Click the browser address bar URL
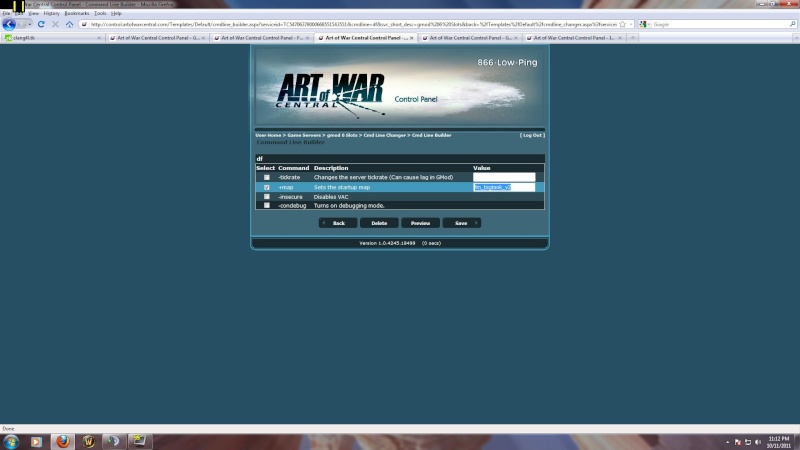 tap(353, 24)
